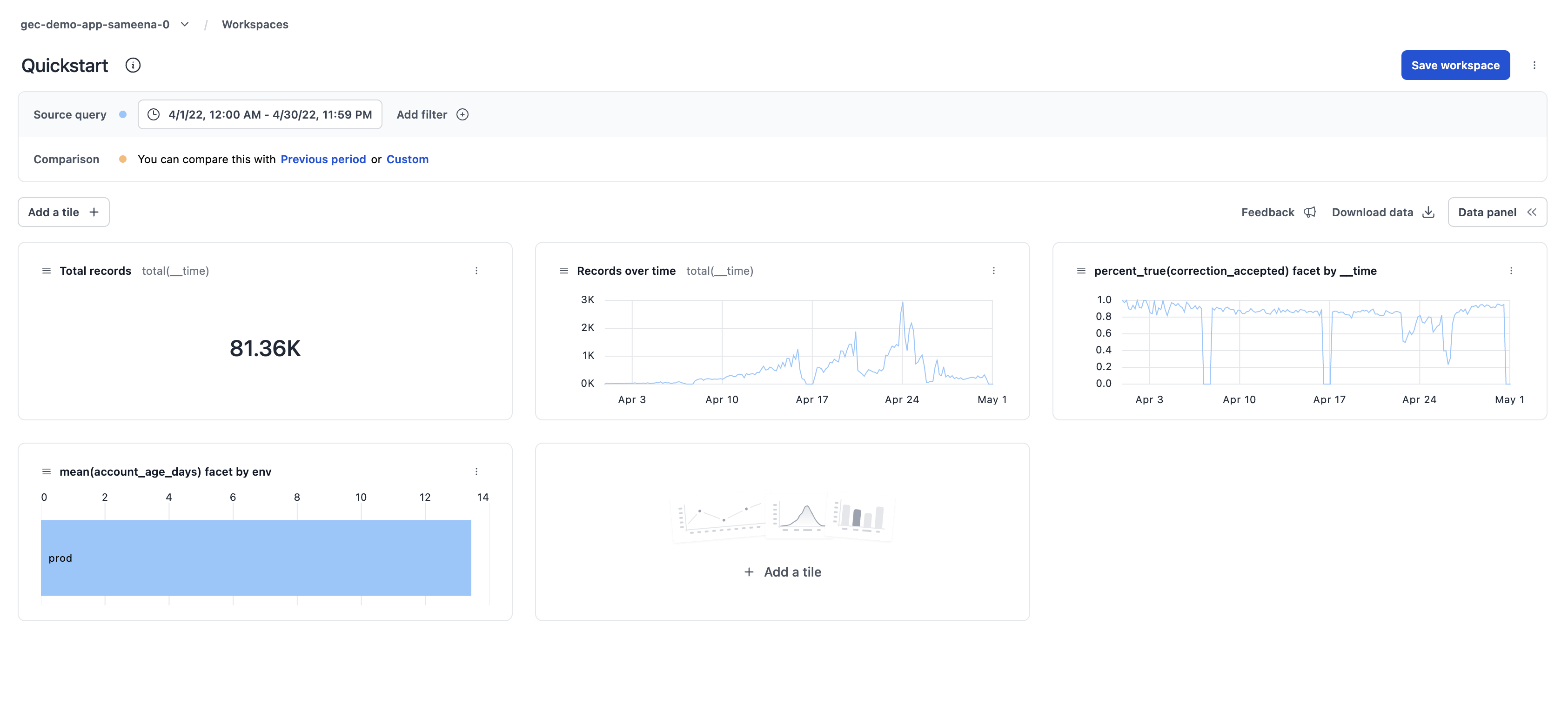This screenshot has width=1568, height=717.
Task: Expand gec-demo-app-sameena-0 project dropdown
Action: point(184,24)
